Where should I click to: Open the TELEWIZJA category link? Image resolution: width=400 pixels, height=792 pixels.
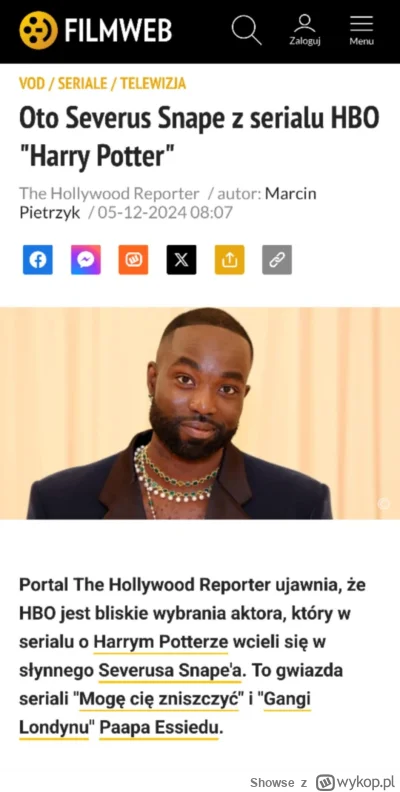(x=153, y=83)
